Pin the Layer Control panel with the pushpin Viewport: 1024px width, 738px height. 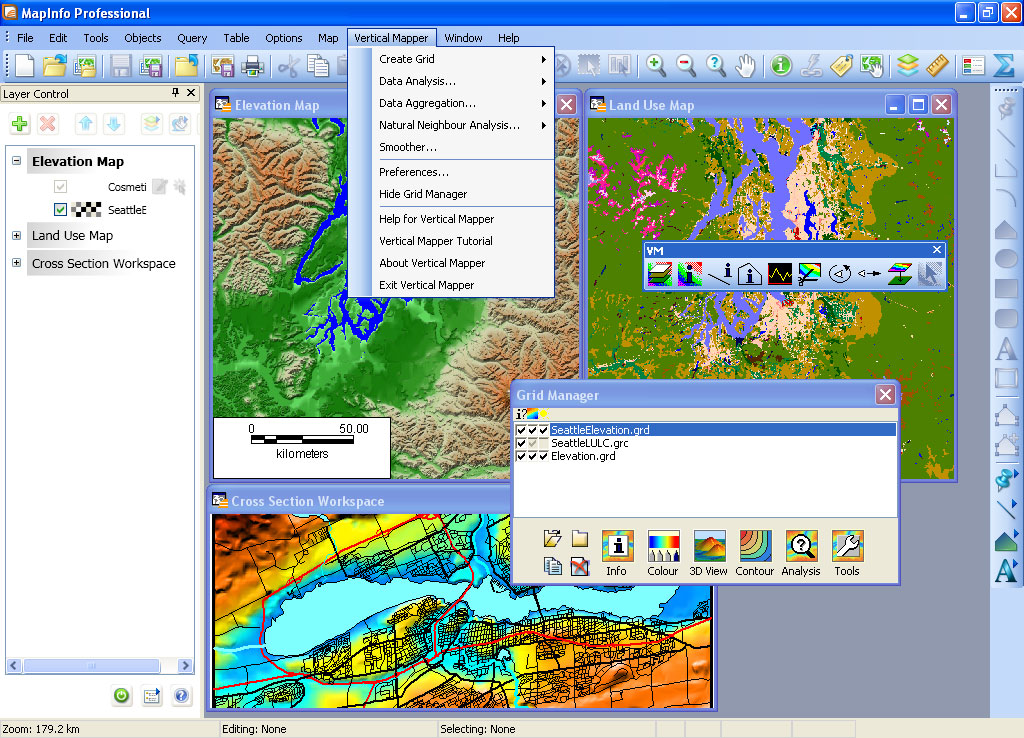tap(175, 93)
